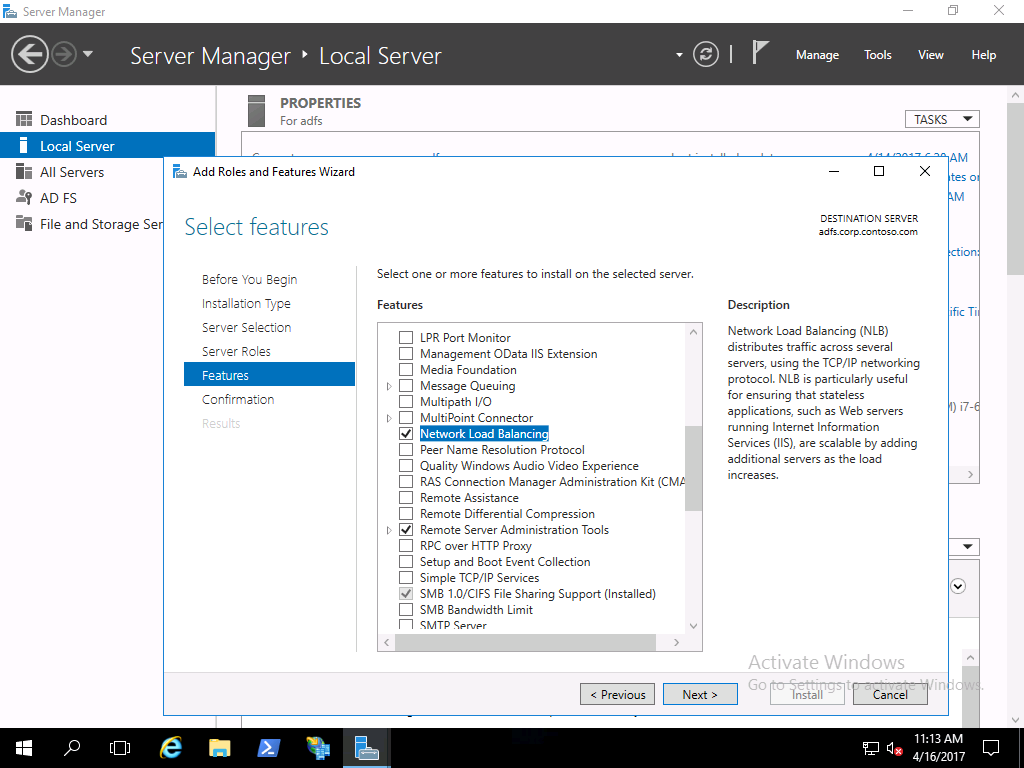Click the refresh icon in header

tap(706, 55)
